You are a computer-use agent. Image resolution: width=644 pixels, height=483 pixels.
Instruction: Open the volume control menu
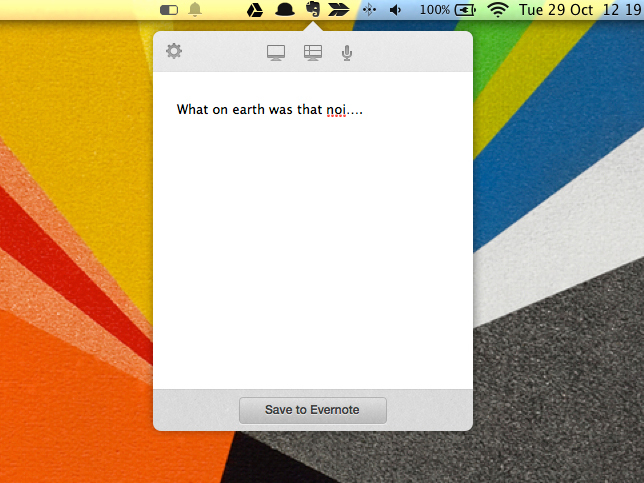click(x=395, y=10)
